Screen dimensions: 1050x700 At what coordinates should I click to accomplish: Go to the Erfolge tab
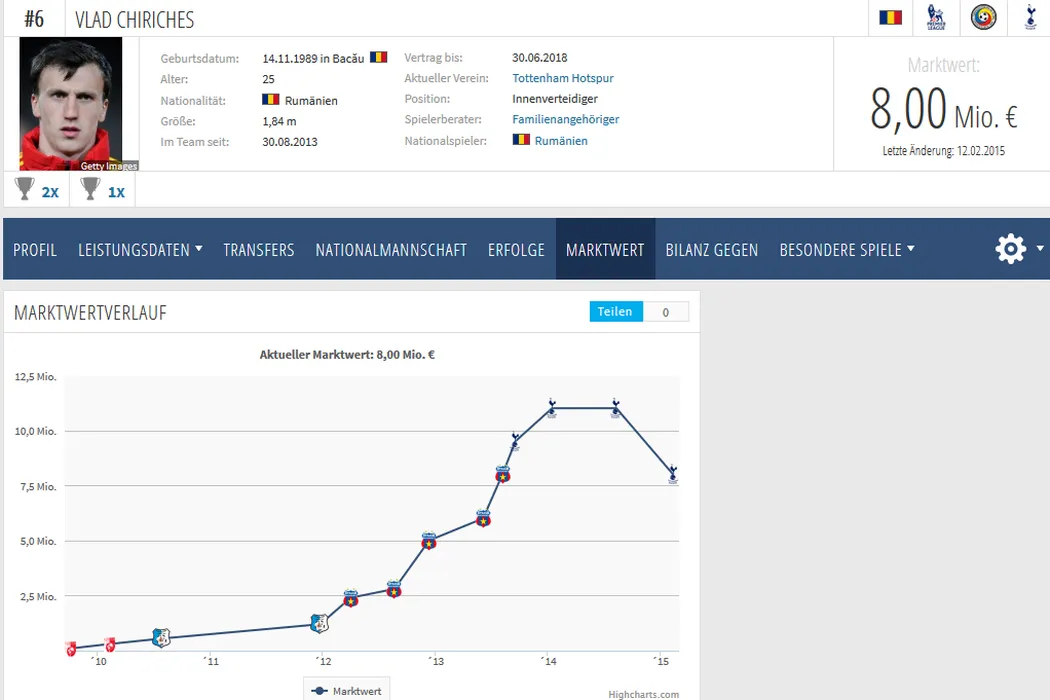(x=516, y=250)
